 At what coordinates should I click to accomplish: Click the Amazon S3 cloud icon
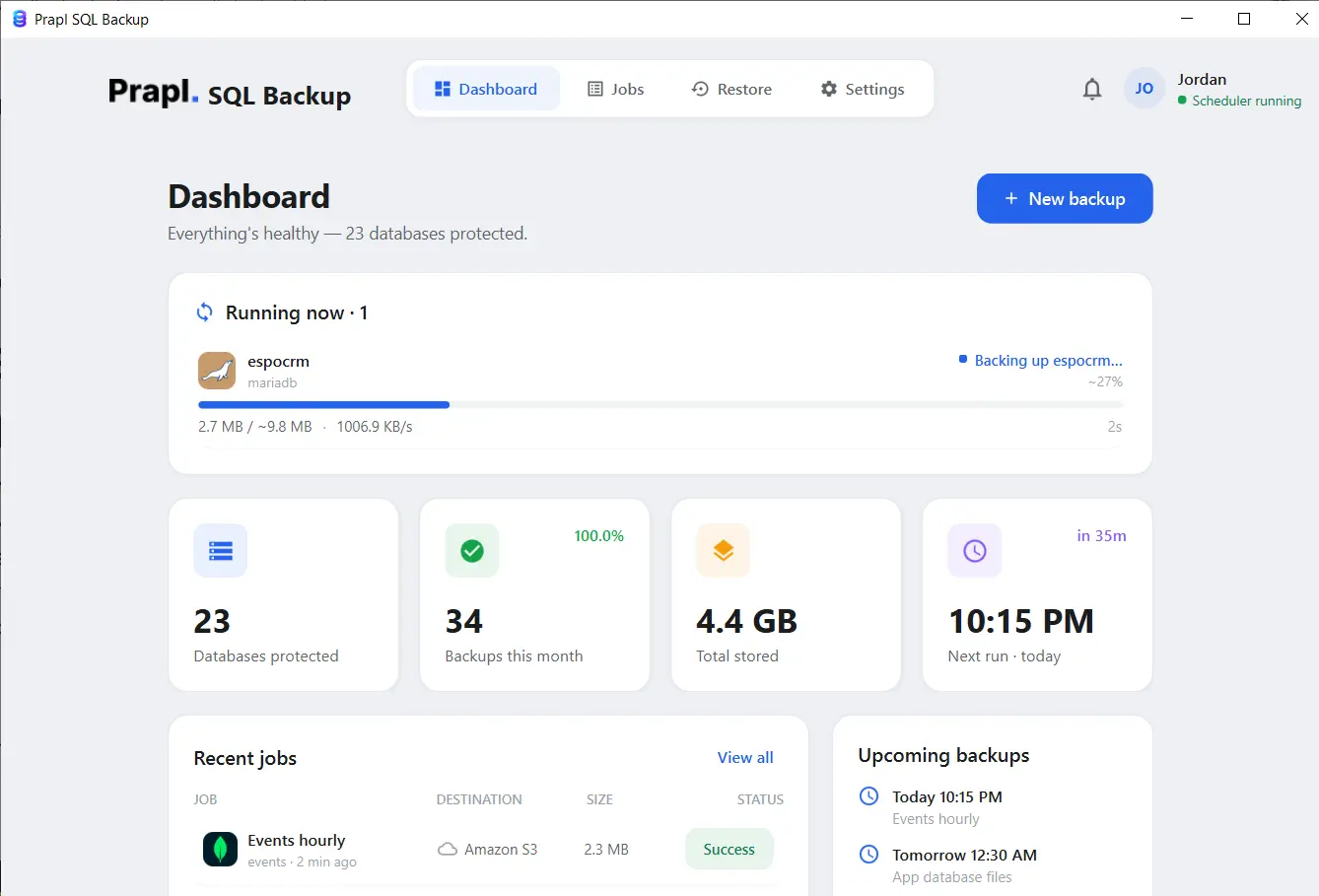pos(448,850)
